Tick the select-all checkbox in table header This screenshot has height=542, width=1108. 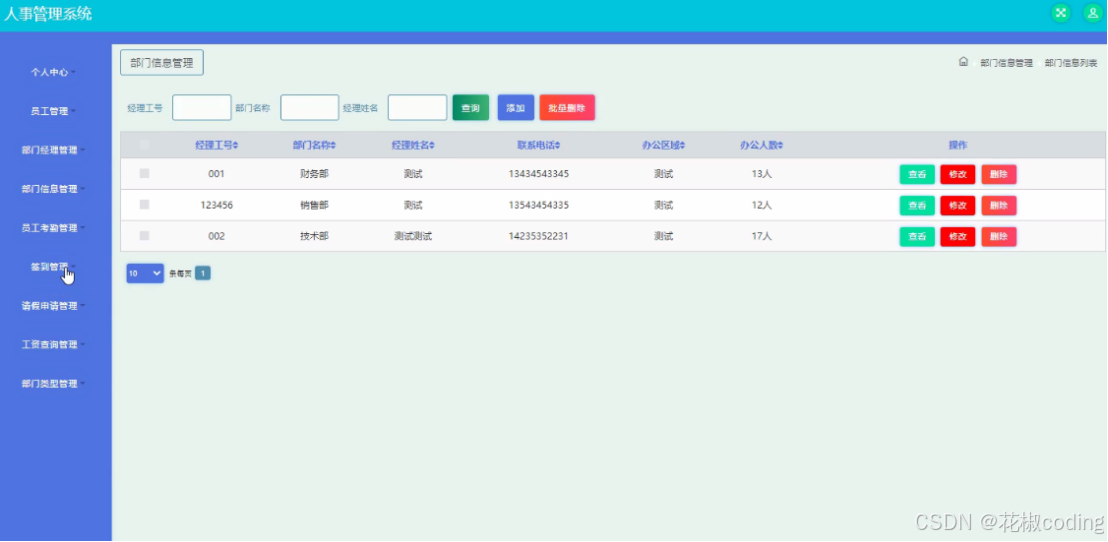pyautogui.click(x=145, y=145)
